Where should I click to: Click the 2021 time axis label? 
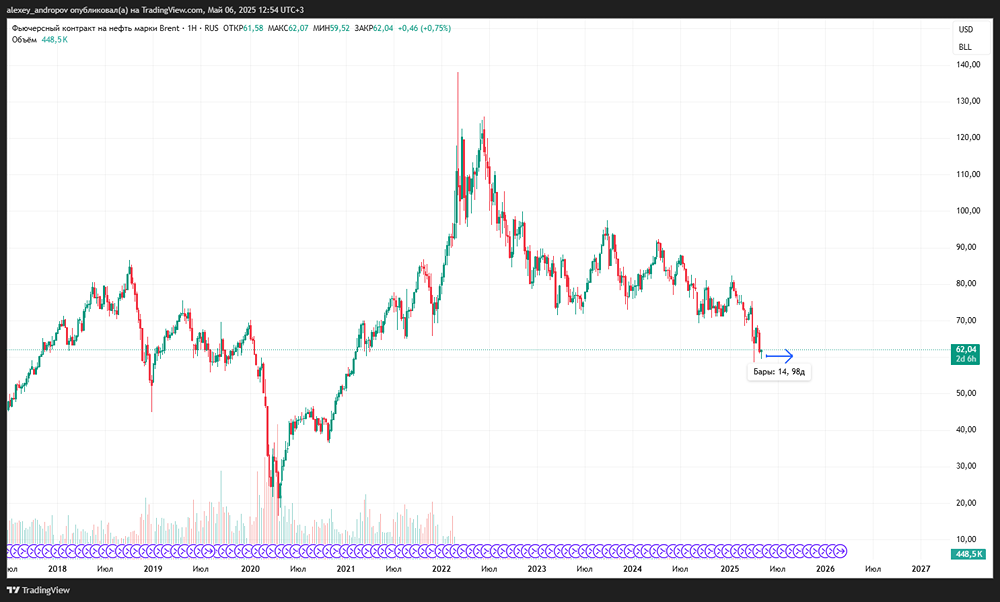tap(346, 569)
